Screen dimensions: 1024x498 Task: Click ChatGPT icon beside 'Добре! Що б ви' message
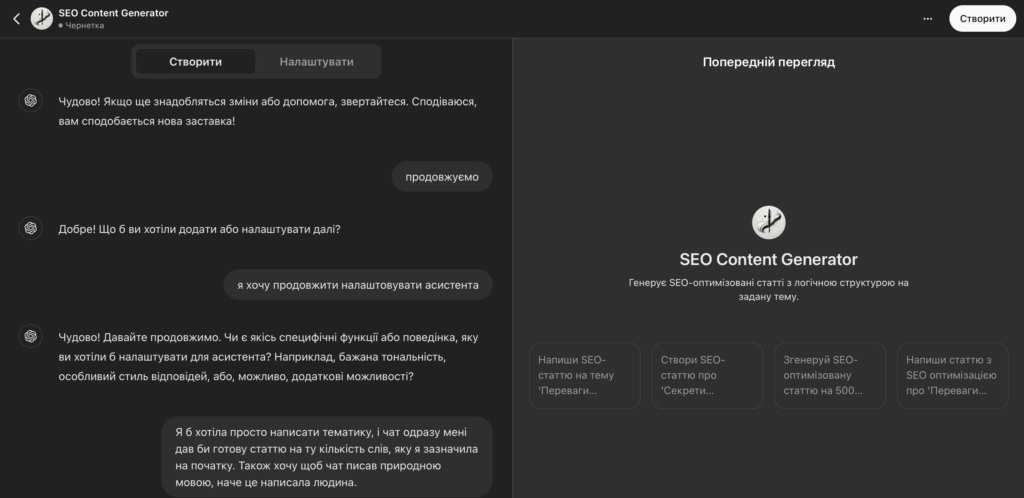pos(31,228)
